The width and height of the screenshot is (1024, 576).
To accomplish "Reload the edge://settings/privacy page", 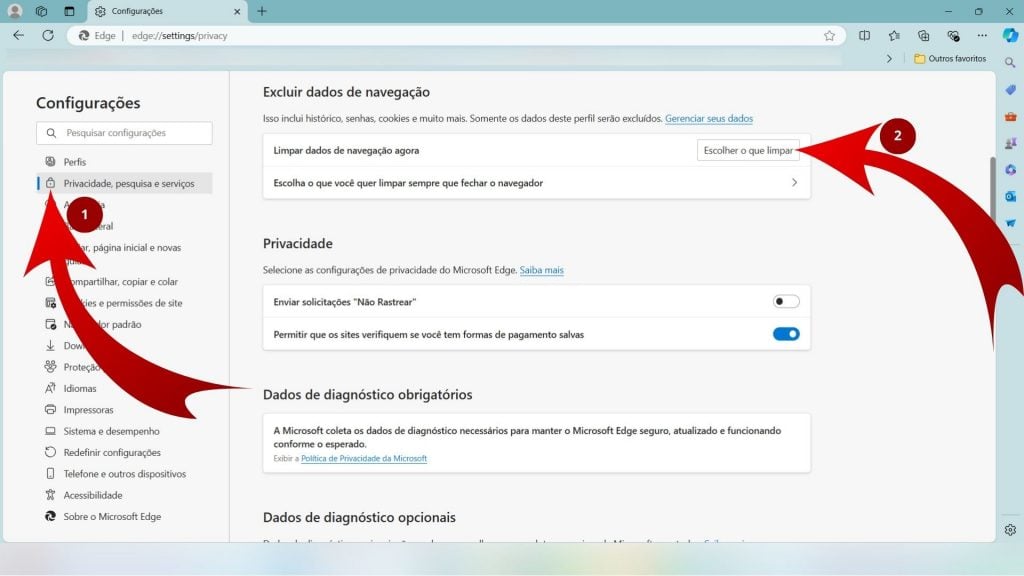I will coord(47,35).
